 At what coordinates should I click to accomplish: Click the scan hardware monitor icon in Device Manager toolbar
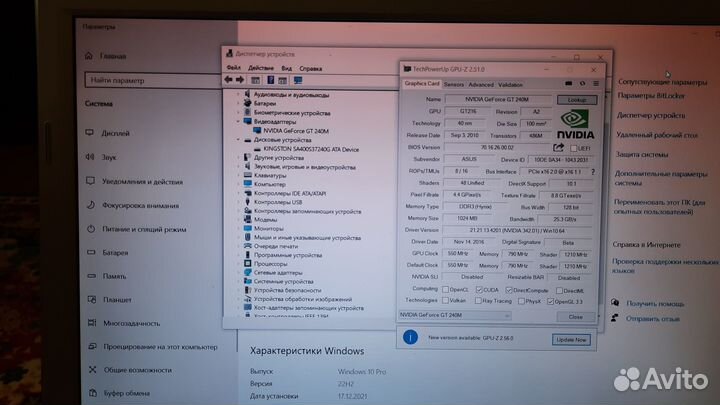click(298, 80)
